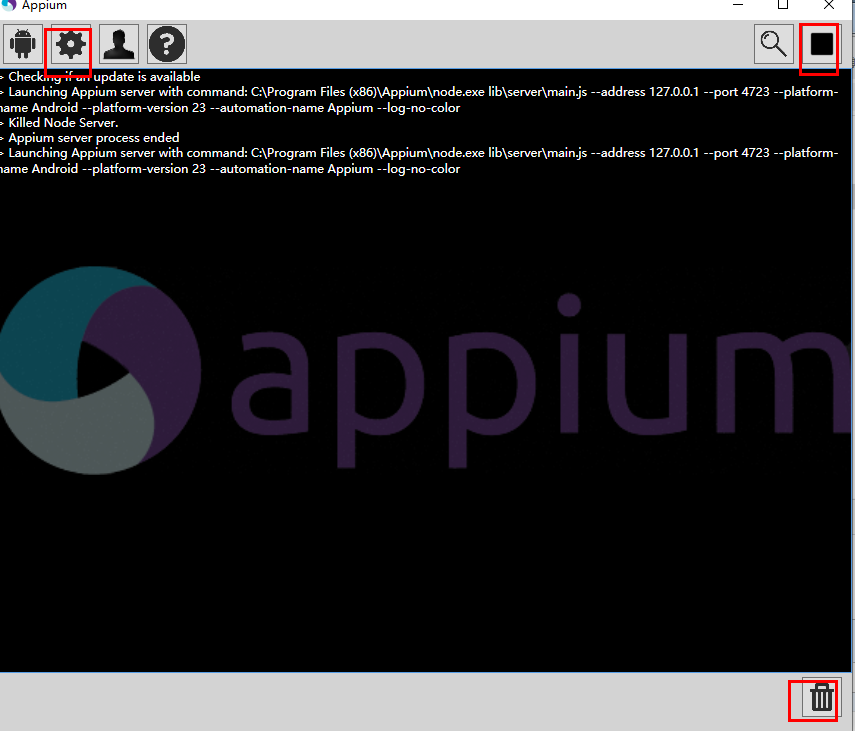Open the About question mark icon

point(167,44)
